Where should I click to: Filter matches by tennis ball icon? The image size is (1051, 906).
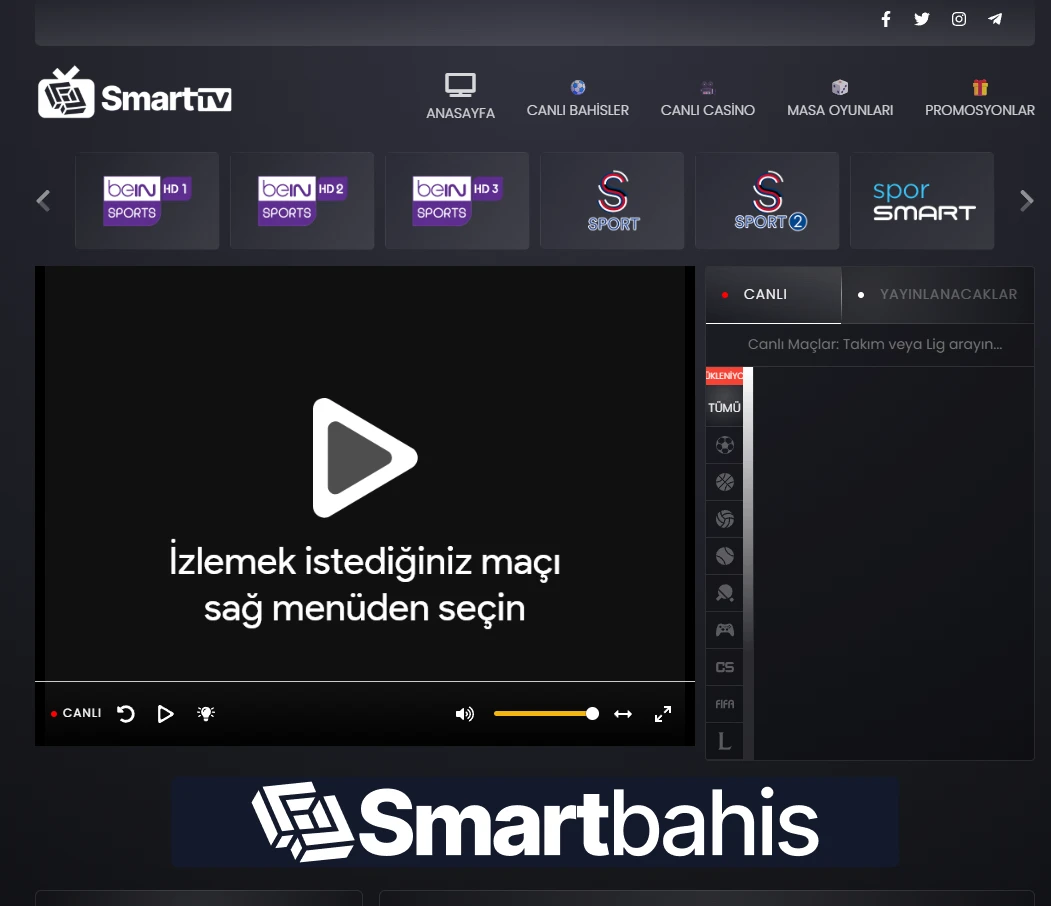[725, 556]
